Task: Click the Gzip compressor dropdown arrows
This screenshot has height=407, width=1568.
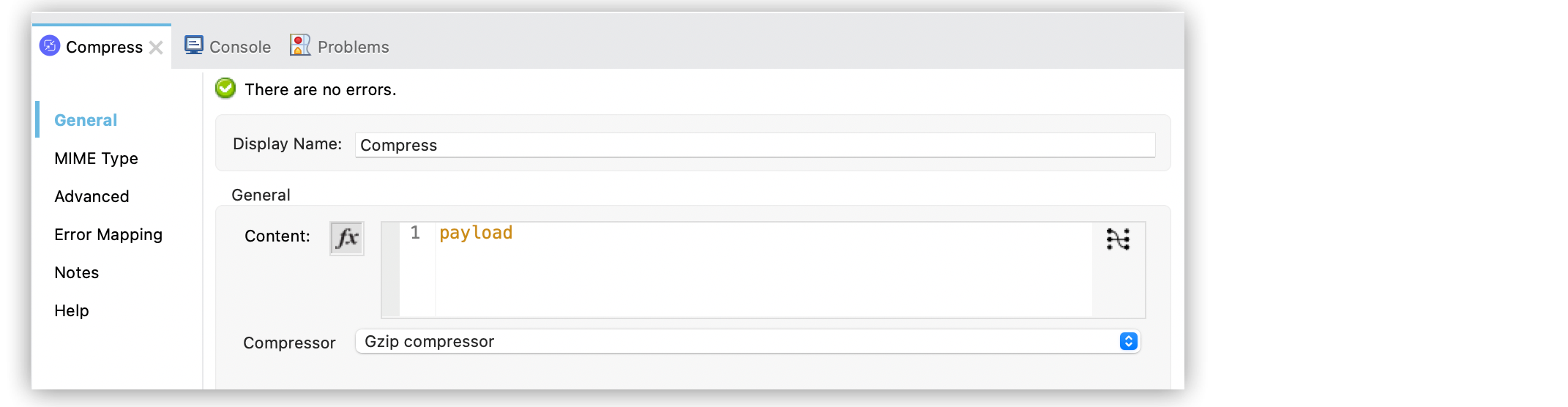Action: 1128,341
